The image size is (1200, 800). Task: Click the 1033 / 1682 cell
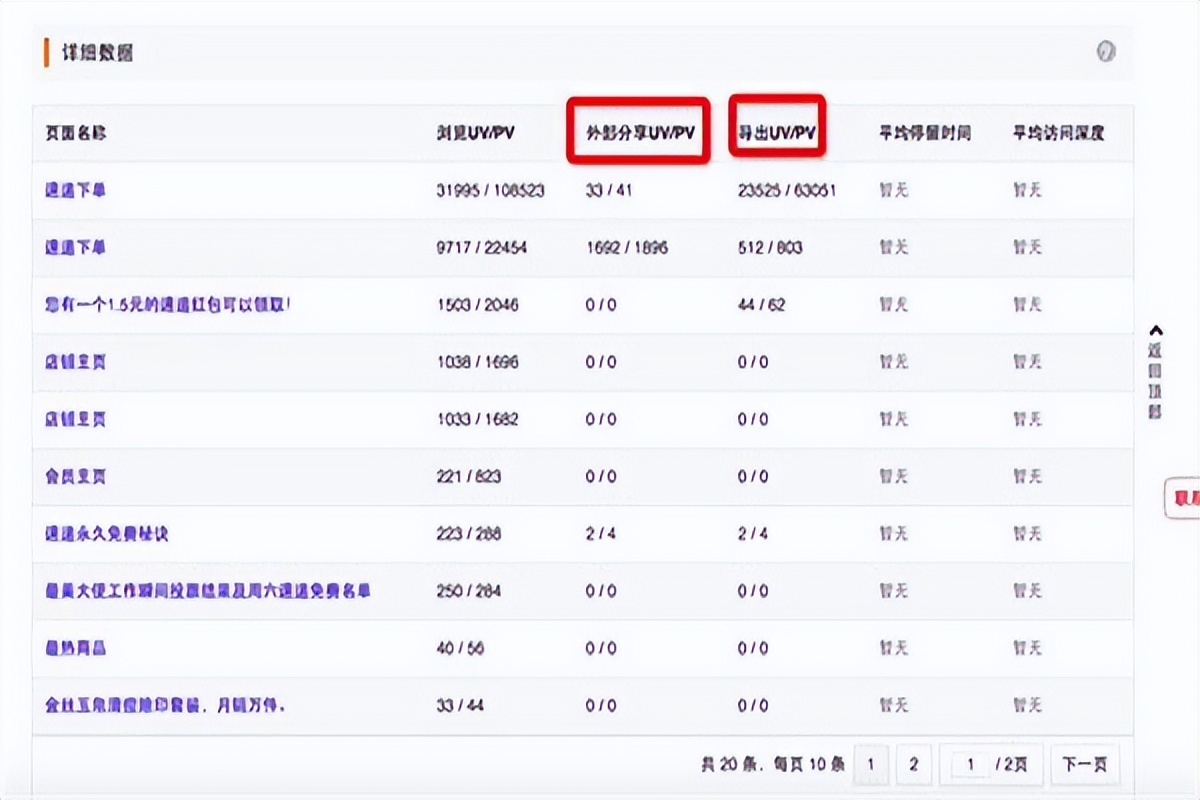477,419
